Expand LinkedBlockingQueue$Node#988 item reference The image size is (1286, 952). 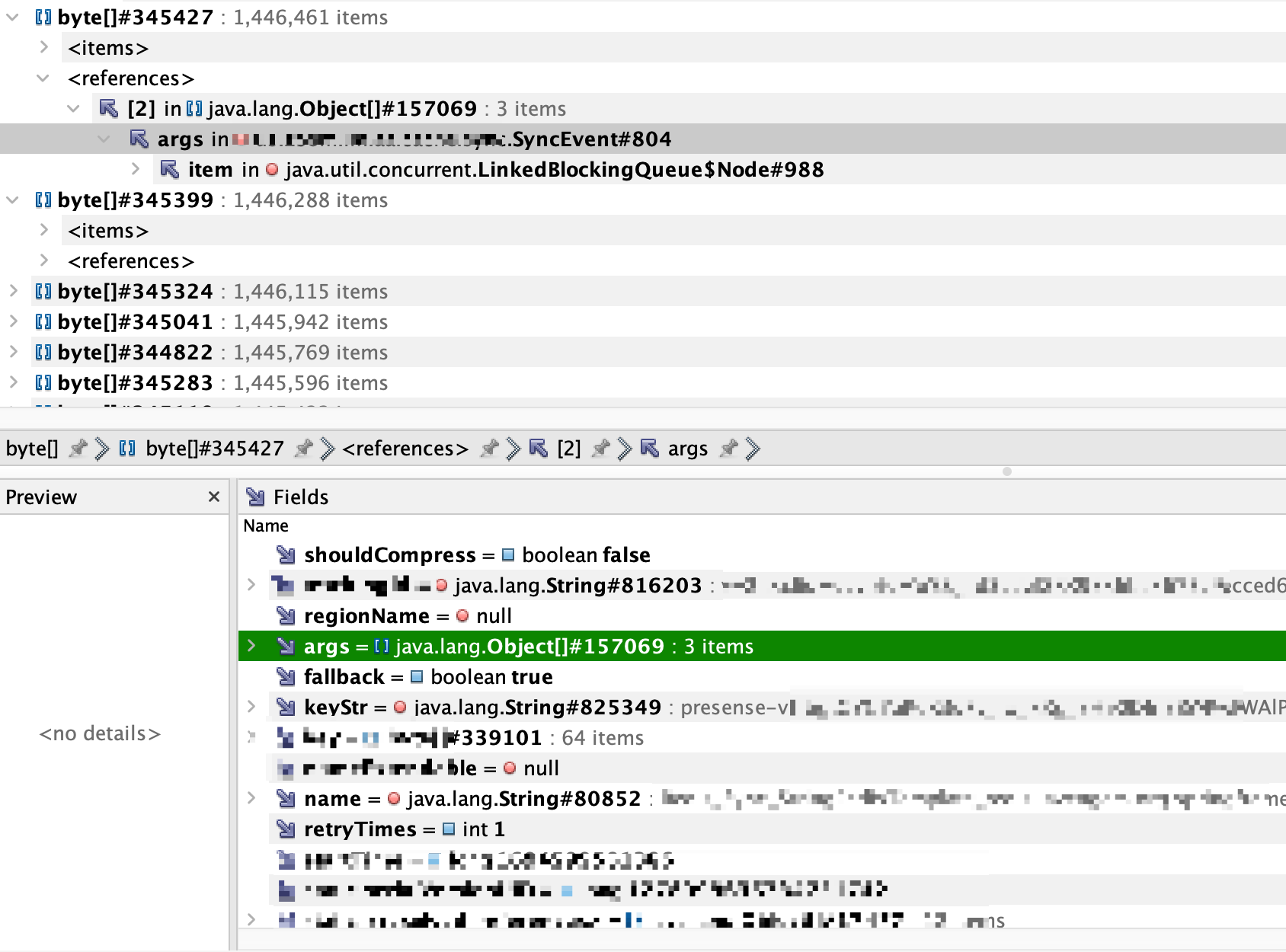tap(136, 170)
